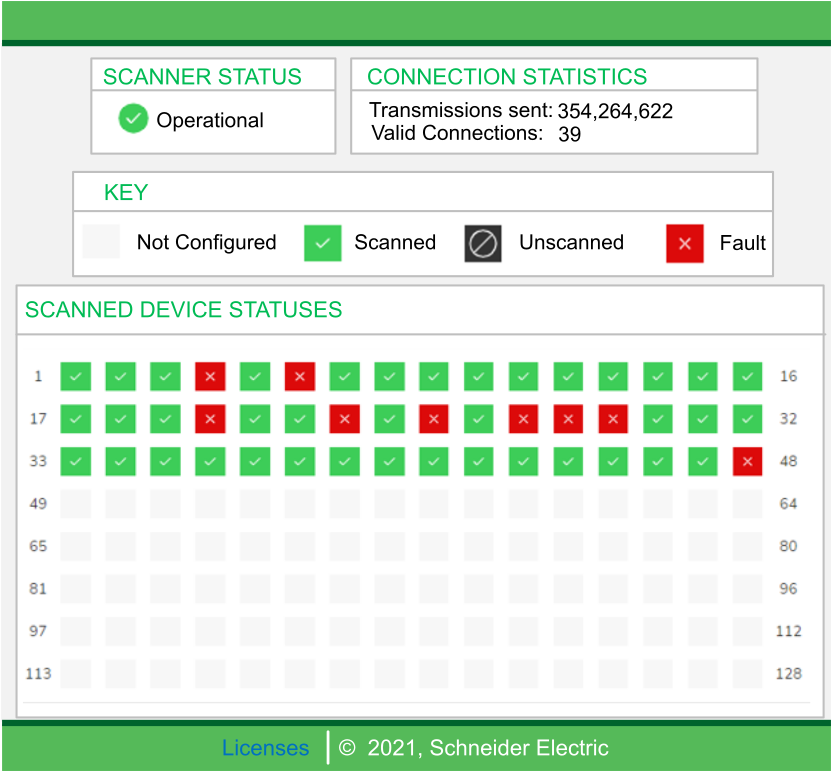Select the faulted device 20 status icon
Screen dimensions: 832x772
click(210, 418)
